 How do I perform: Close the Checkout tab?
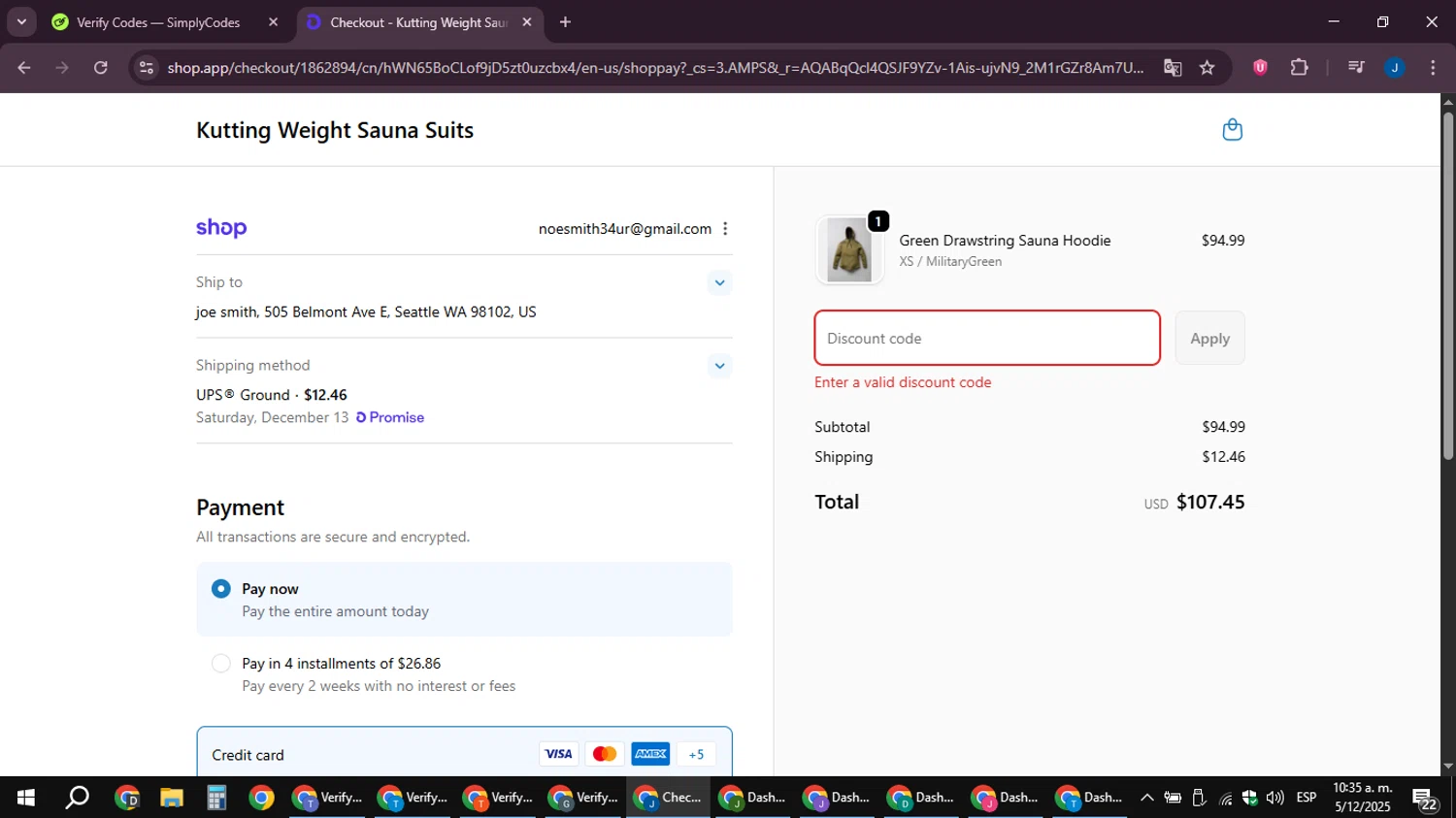point(527,22)
